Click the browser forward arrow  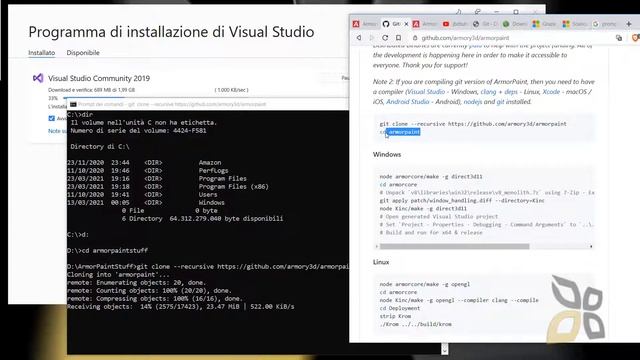tap(371, 38)
